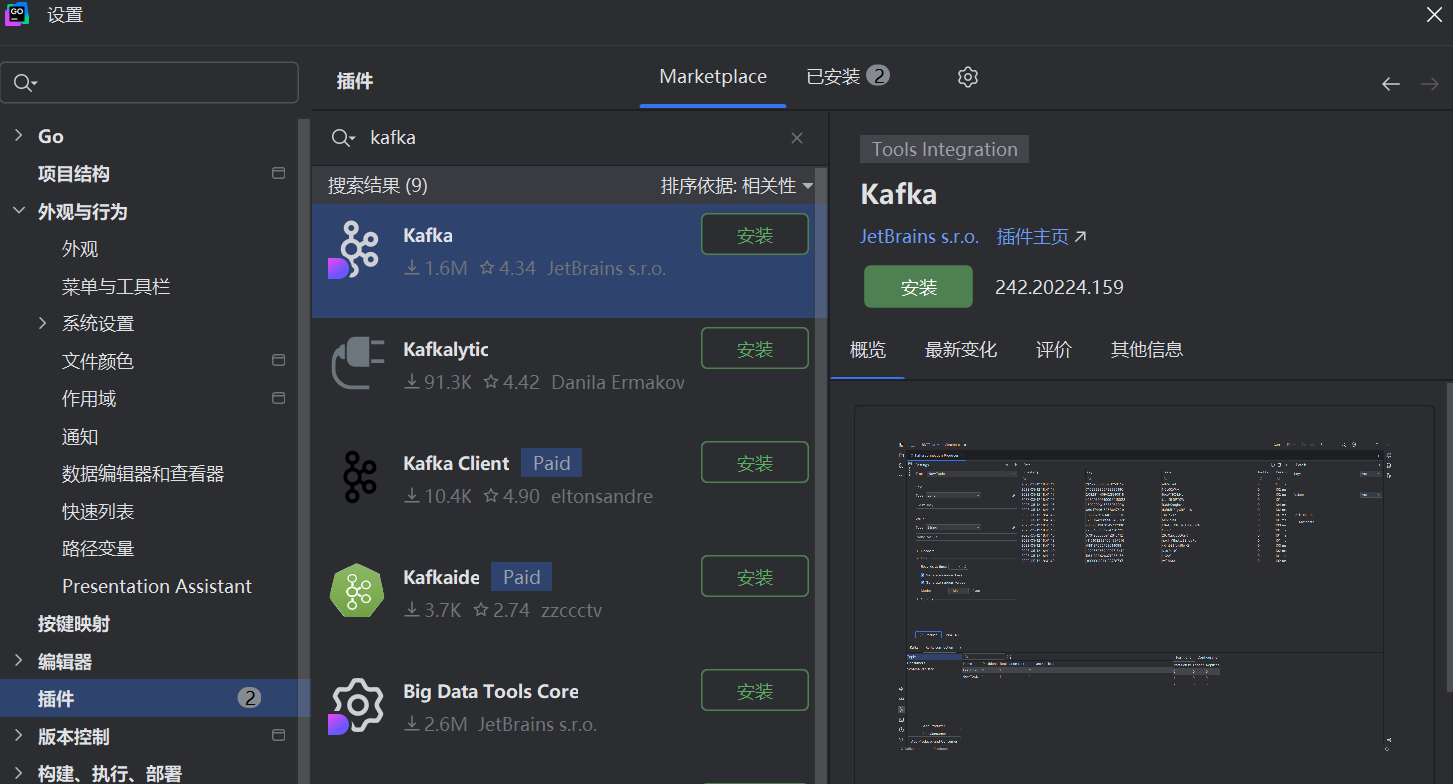Viewport: 1453px width, 784px height.
Task: Expand the 构建、执行、部署 node
Action: tap(18, 773)
